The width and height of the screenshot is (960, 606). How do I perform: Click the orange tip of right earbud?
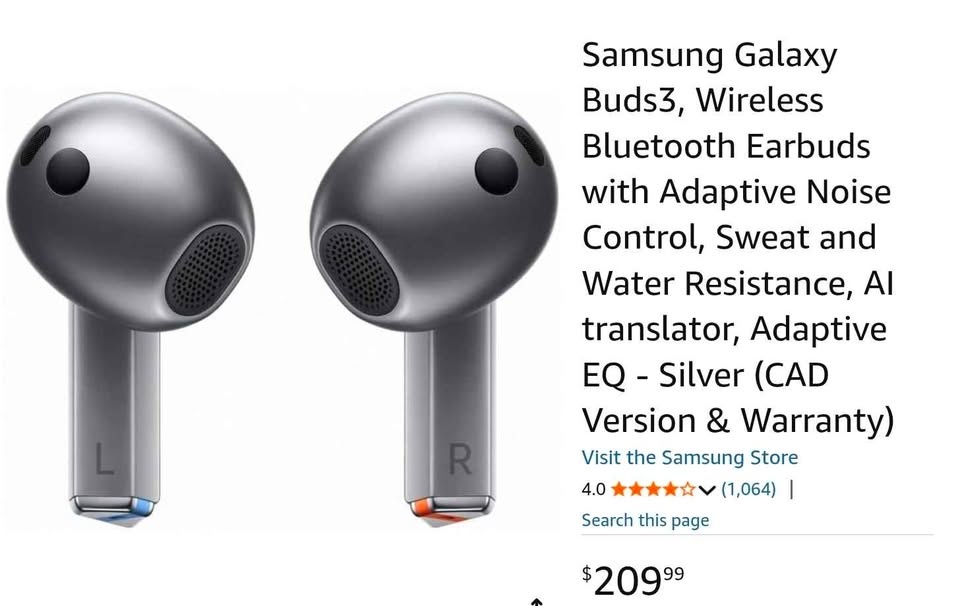tap(422, 508)
